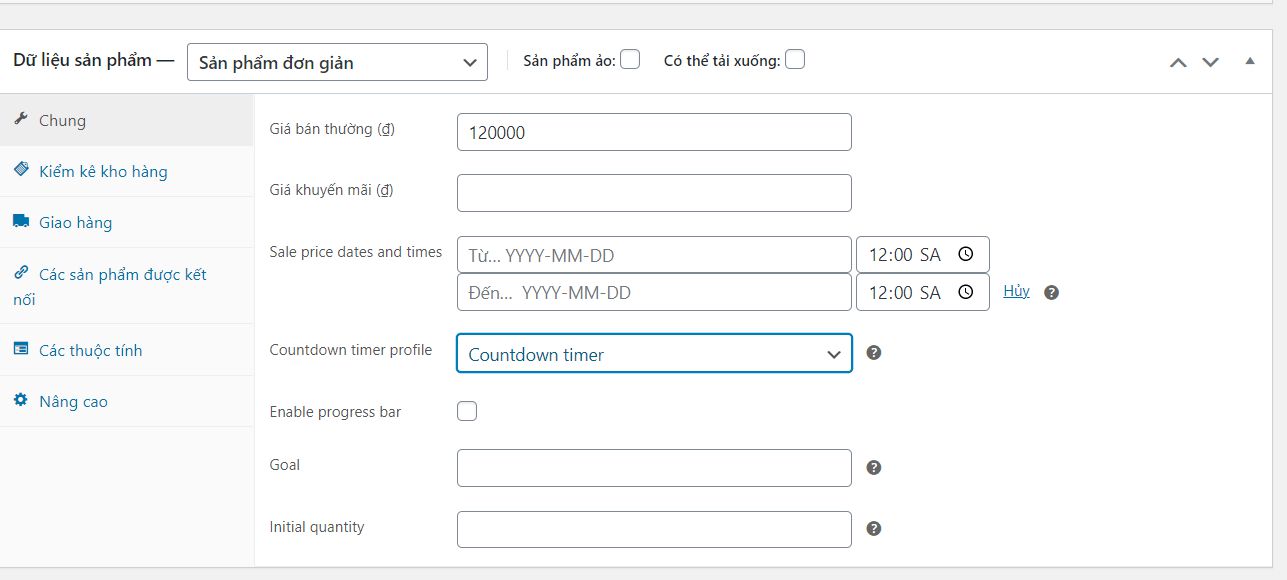Collapse the Dữ liệu sản phẩm panel
Viewport: 1287px width, 580px height.
click(1249, 61)
